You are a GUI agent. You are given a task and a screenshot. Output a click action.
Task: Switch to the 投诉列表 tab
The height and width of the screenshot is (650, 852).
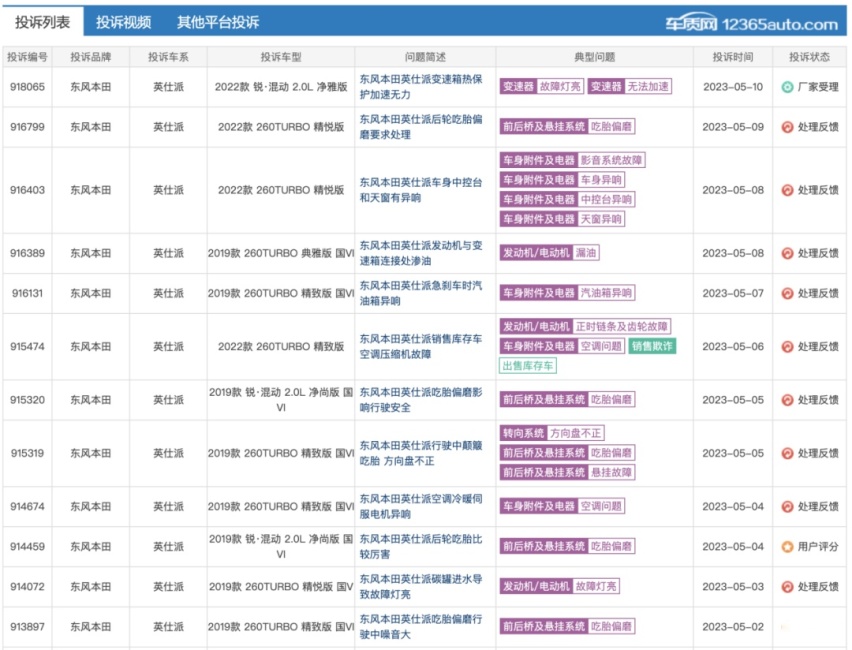click(x=42, y=22)
